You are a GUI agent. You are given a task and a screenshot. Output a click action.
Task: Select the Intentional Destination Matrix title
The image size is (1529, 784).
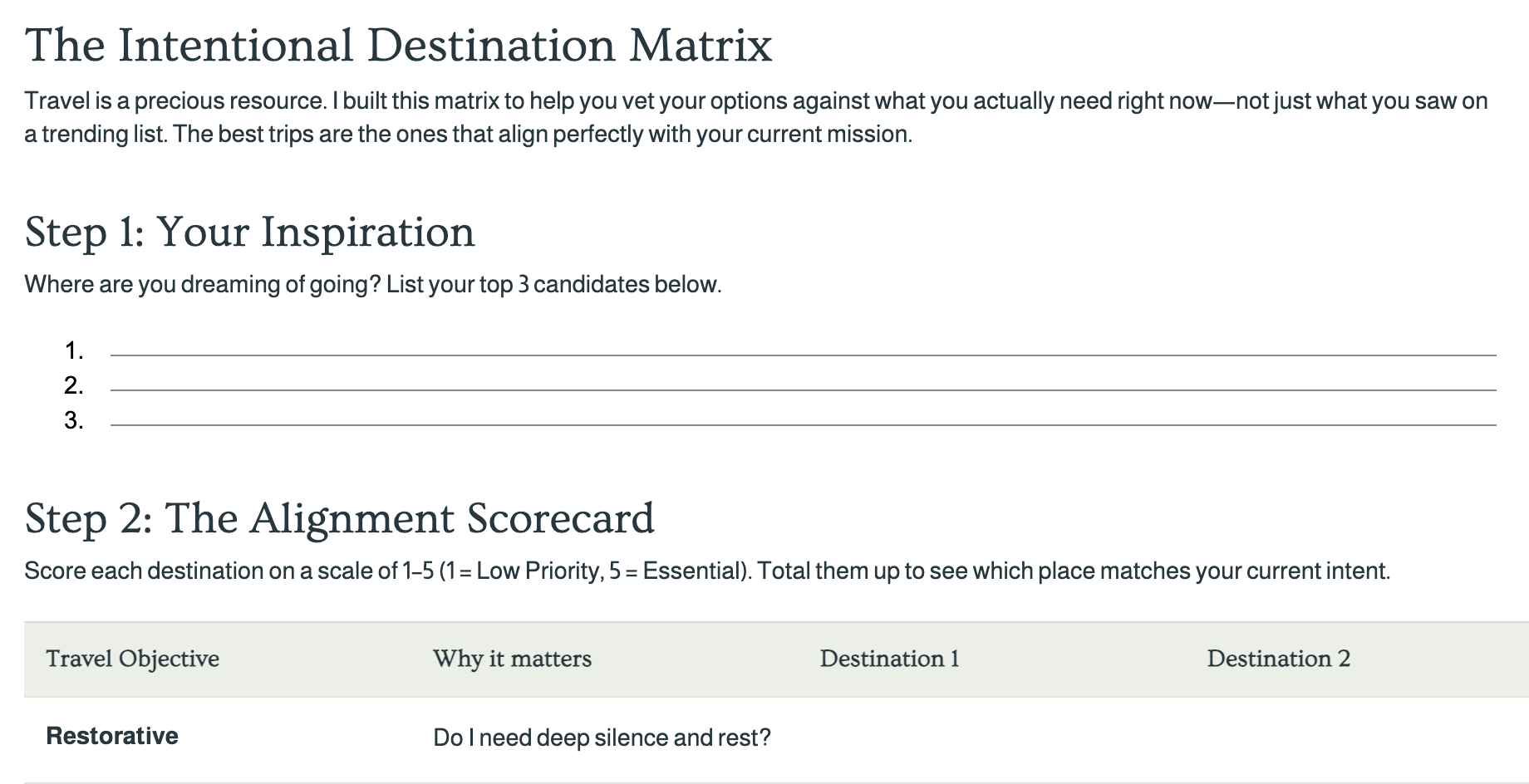coord(399,45)
